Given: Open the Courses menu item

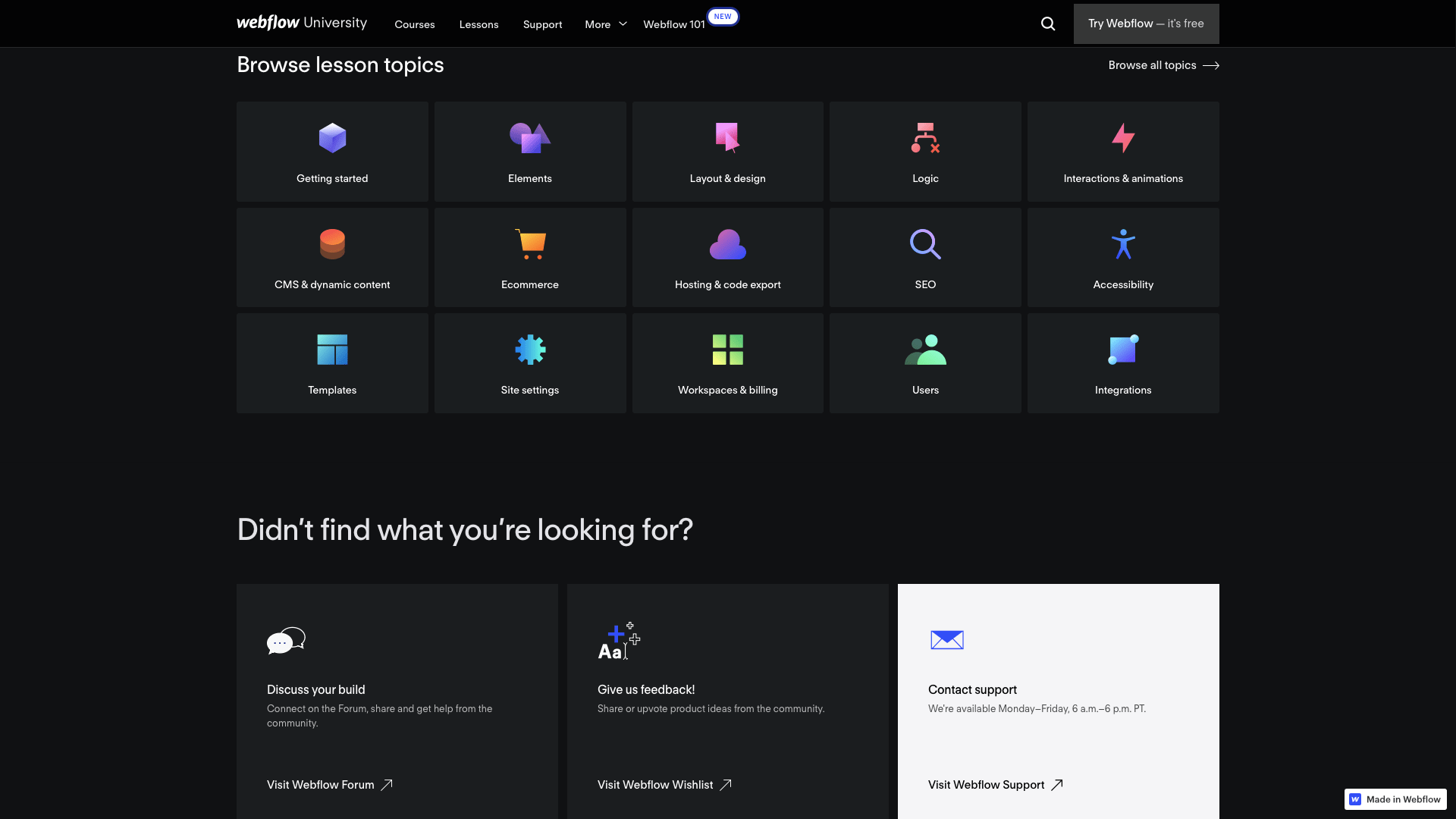Looking at the screenshot, I should click(414, 24).
